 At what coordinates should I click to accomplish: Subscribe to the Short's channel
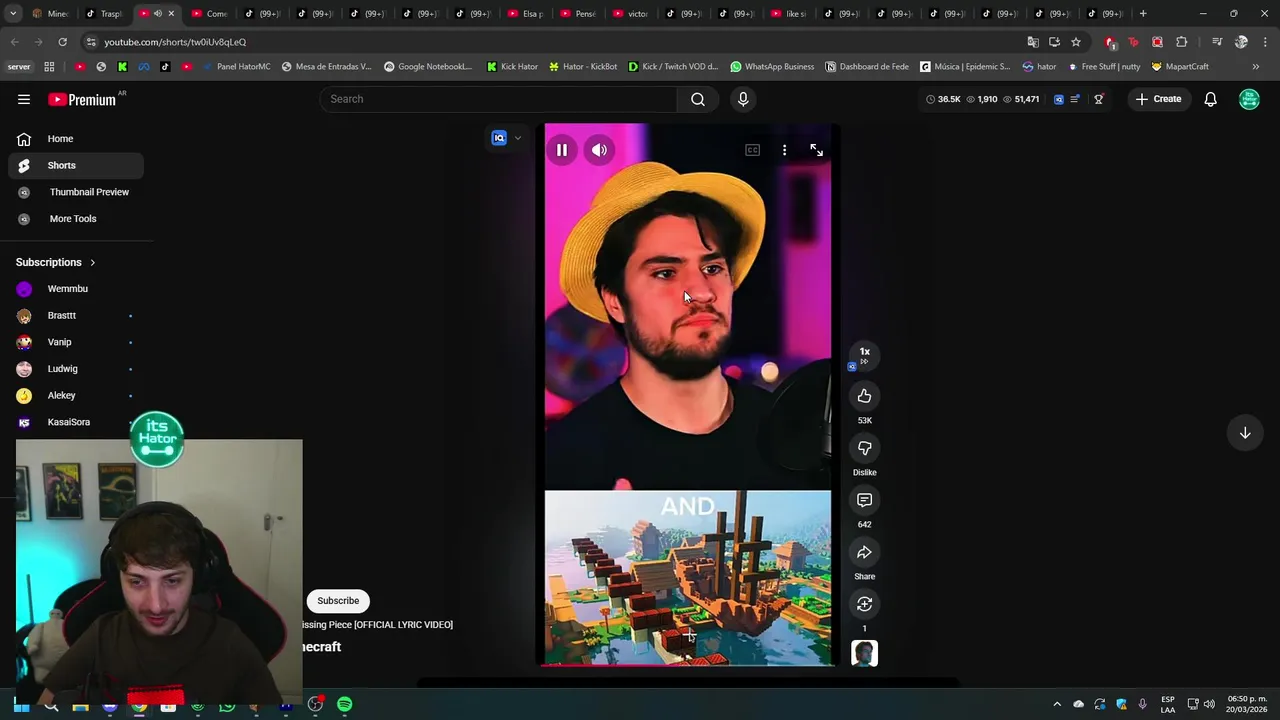point(338,601)
